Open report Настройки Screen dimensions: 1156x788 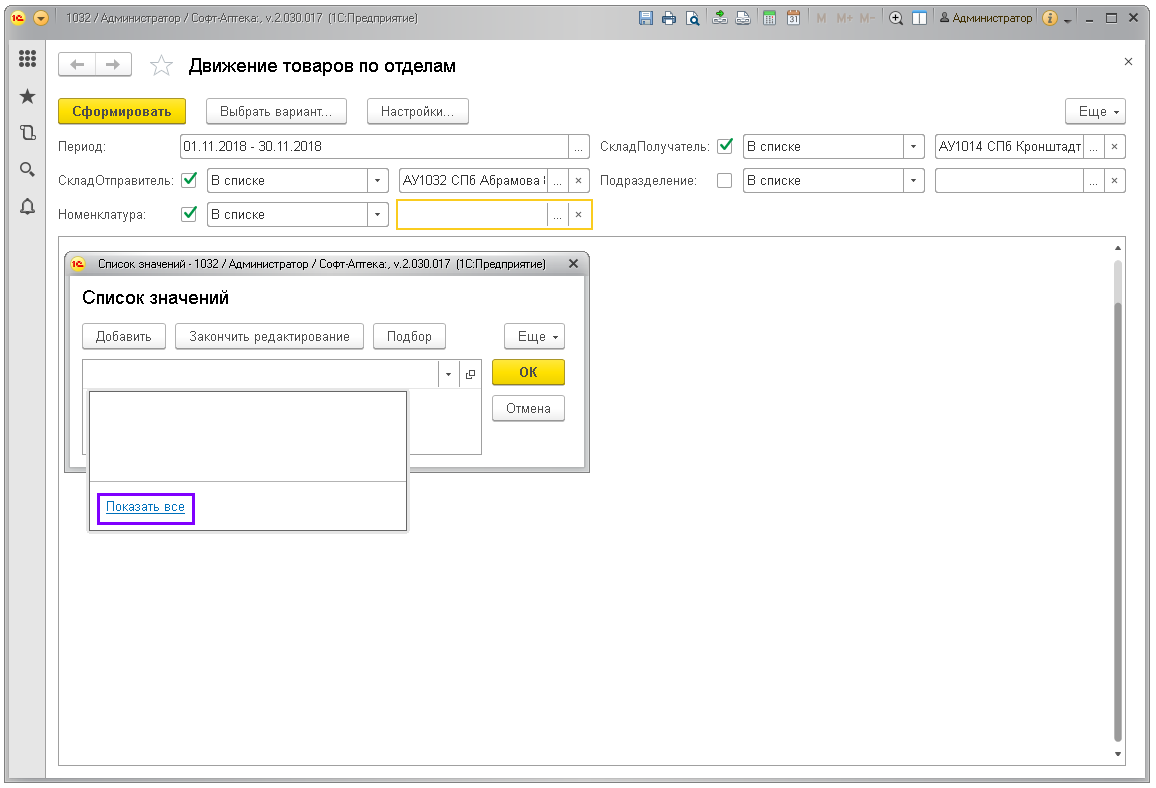click(x=418, y=111)
